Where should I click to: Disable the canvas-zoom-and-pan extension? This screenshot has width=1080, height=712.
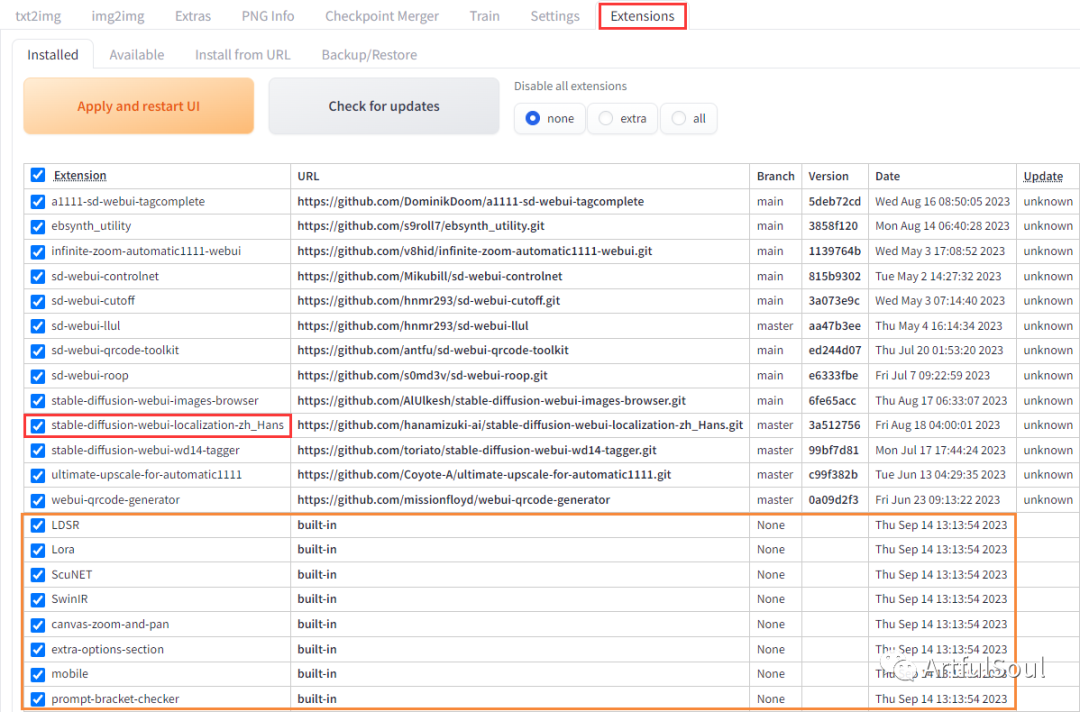click(x=38, y=625)
